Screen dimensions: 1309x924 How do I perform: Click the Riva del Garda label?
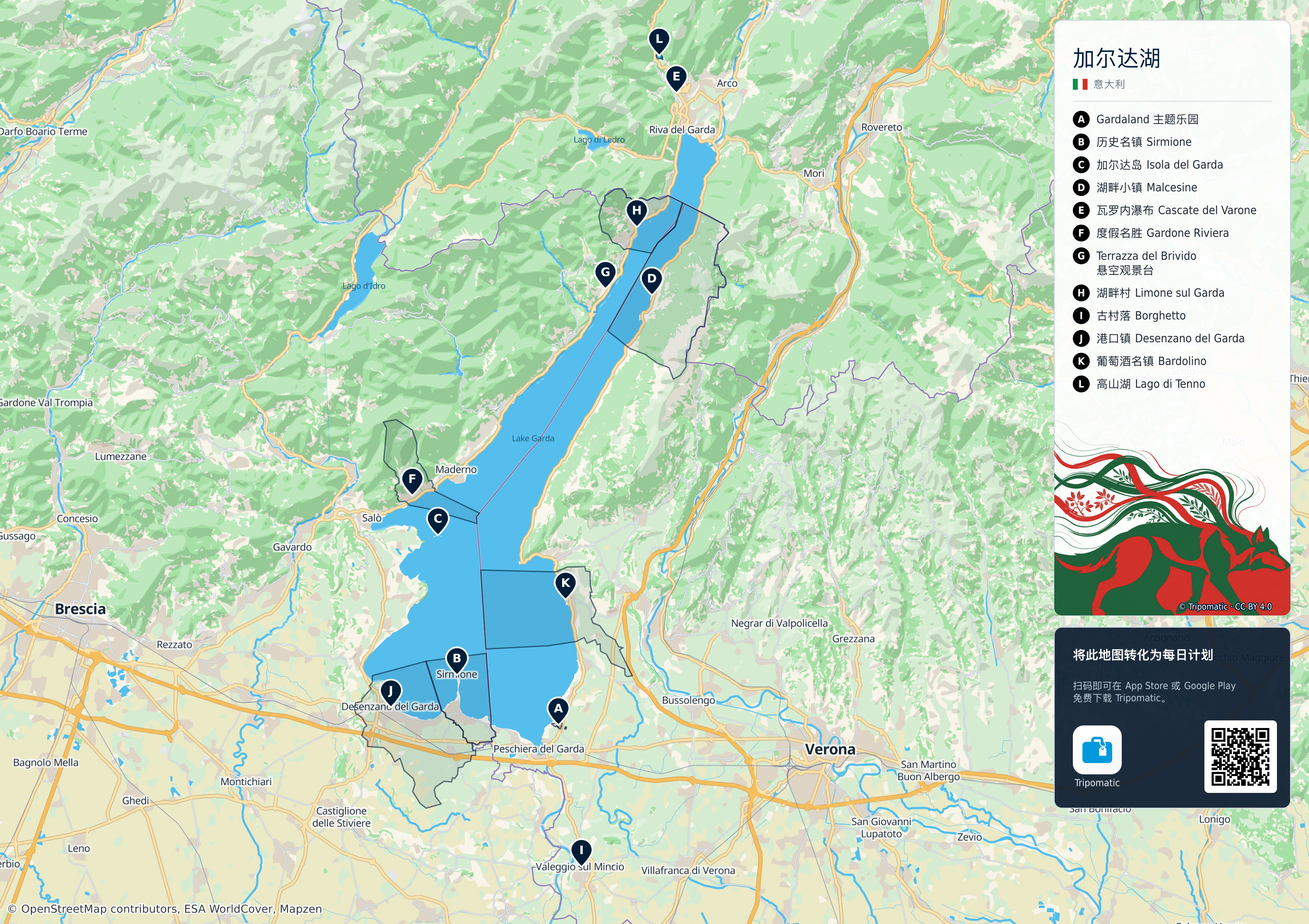click(682, 129)
